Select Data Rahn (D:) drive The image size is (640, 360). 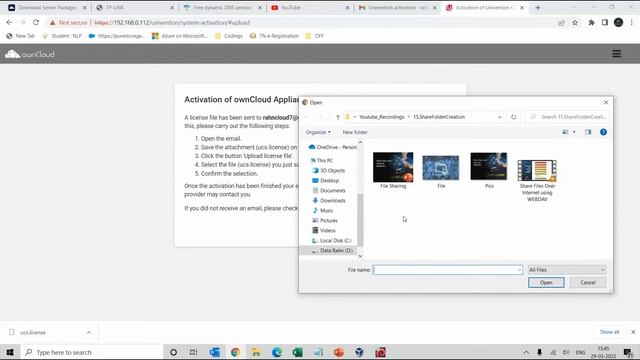tap(336, 251)
